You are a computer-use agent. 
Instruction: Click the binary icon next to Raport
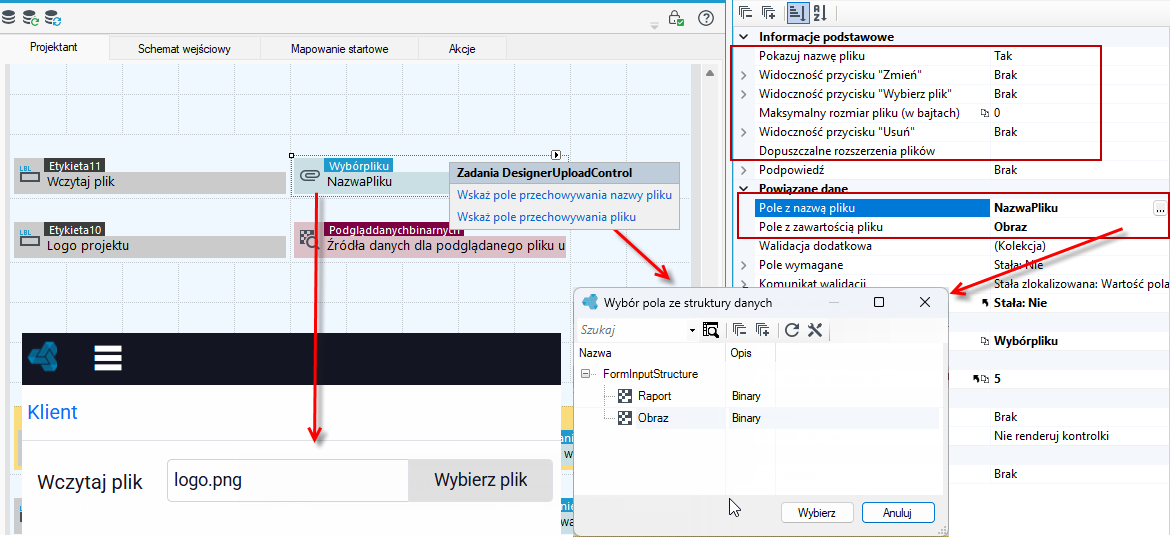625,396
